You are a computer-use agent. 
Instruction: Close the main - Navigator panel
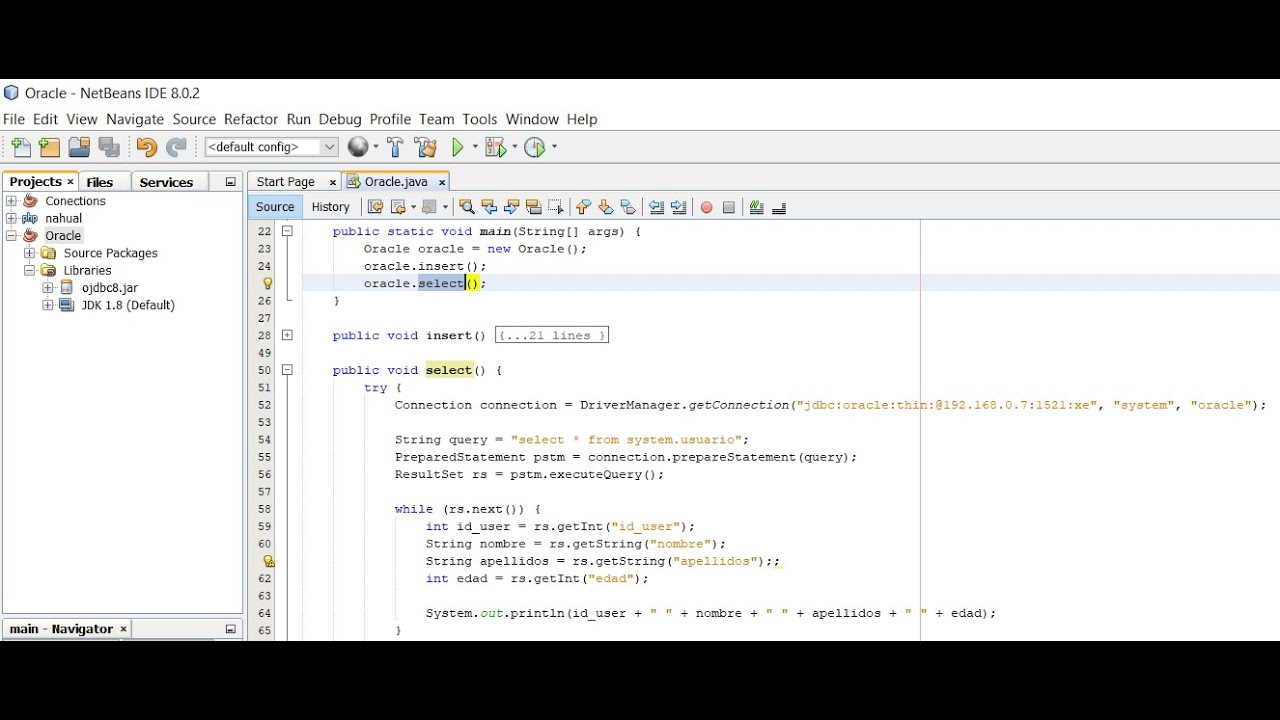[x=123, y=629]
